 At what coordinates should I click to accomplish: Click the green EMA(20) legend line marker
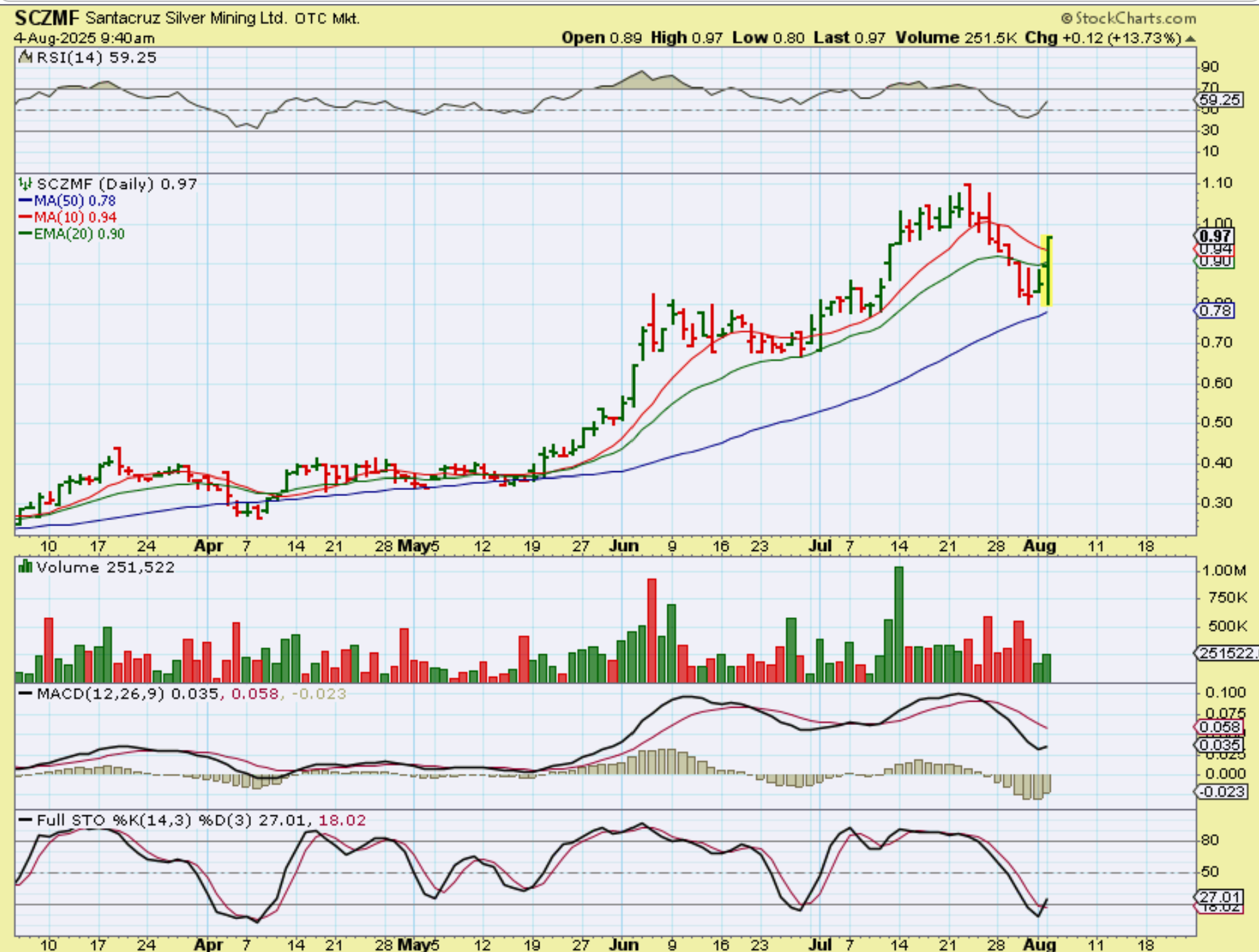pos(25,234)
